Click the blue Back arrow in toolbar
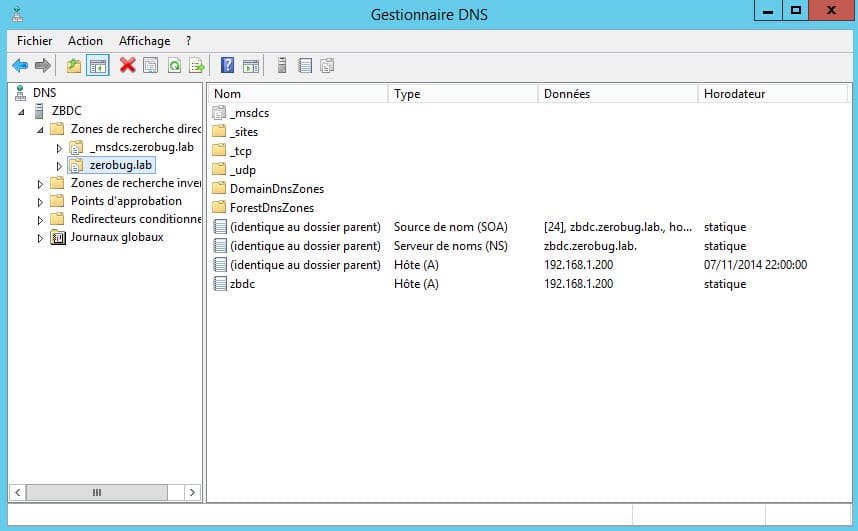This screenshot has width=858, height=531. pyautogui.click(x=20, y=66)
